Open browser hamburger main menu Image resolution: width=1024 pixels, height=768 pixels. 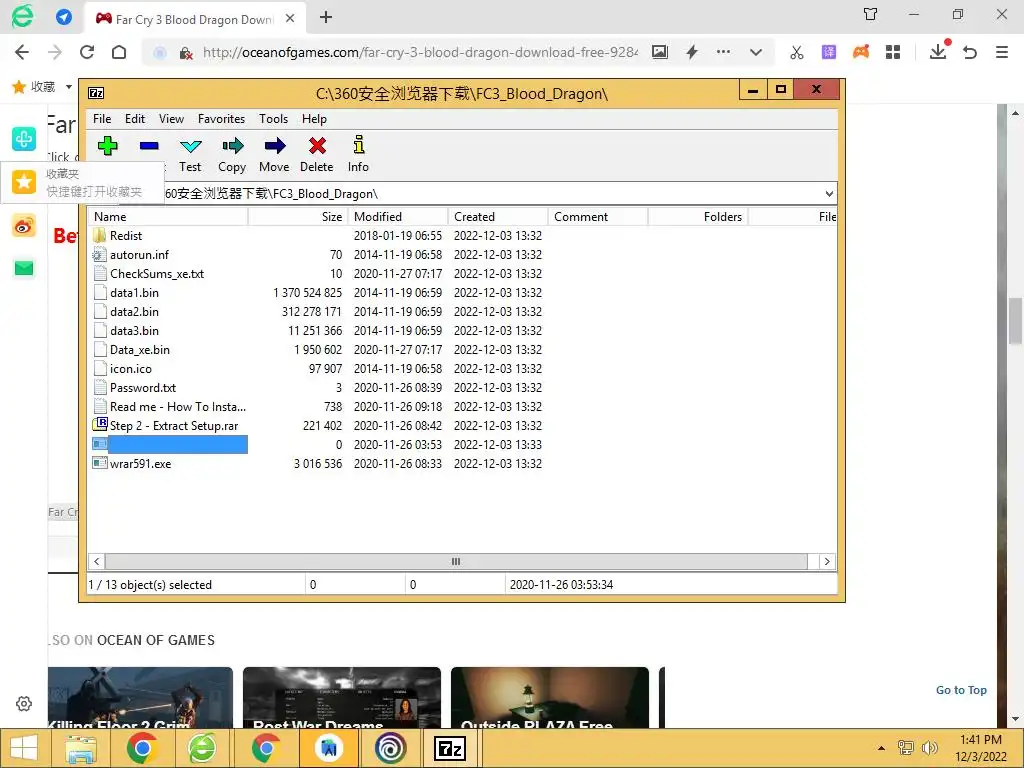1002,52
